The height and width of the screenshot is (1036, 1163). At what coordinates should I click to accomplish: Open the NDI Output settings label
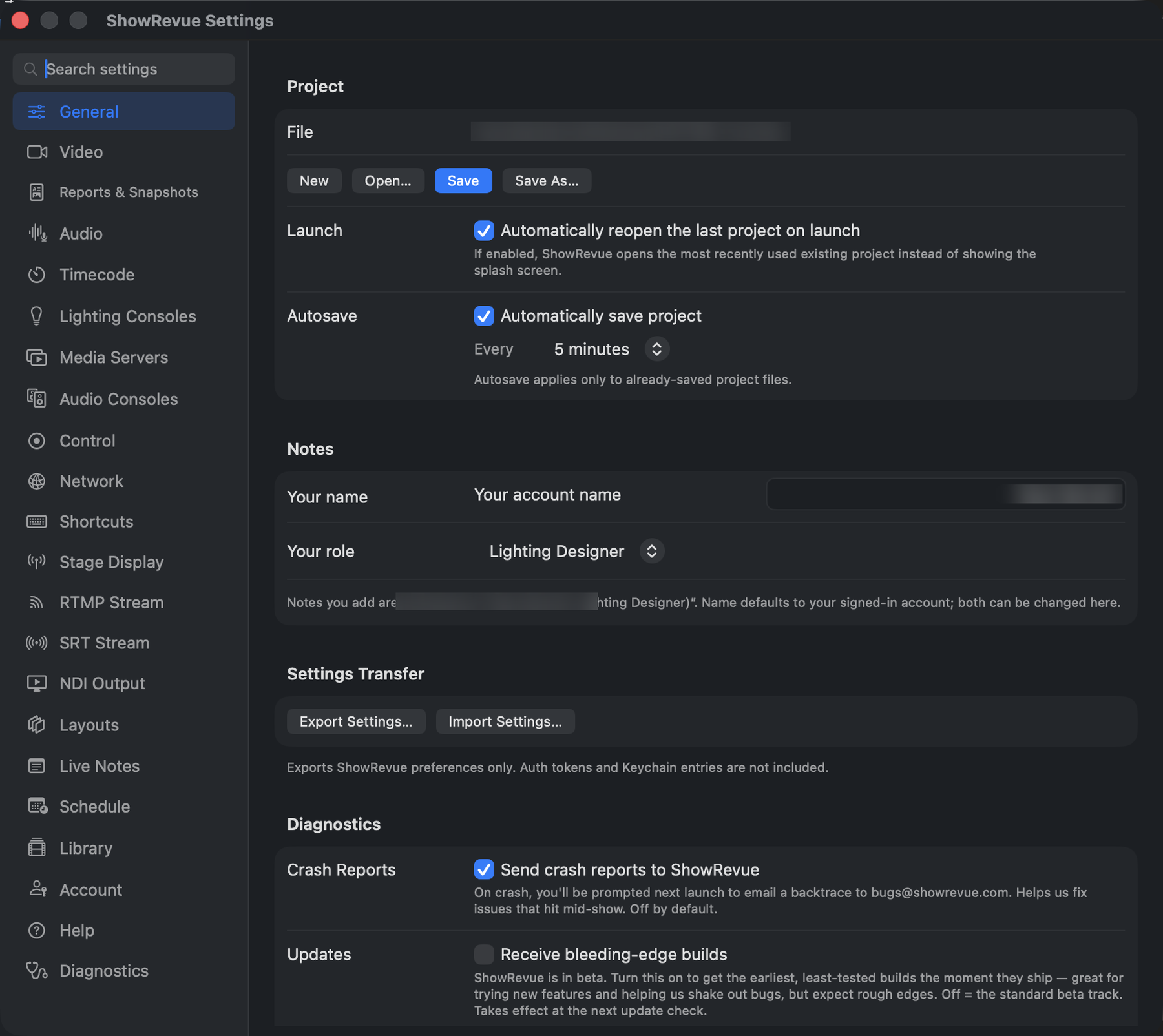[102, 683]
